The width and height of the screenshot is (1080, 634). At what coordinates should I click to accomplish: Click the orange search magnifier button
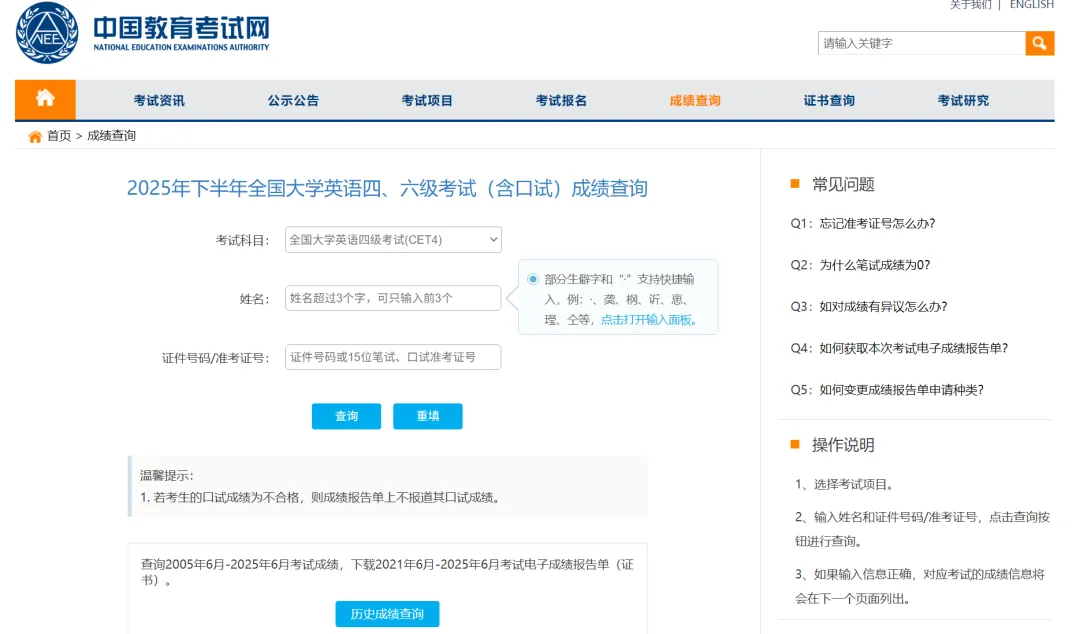(1039, 43)
